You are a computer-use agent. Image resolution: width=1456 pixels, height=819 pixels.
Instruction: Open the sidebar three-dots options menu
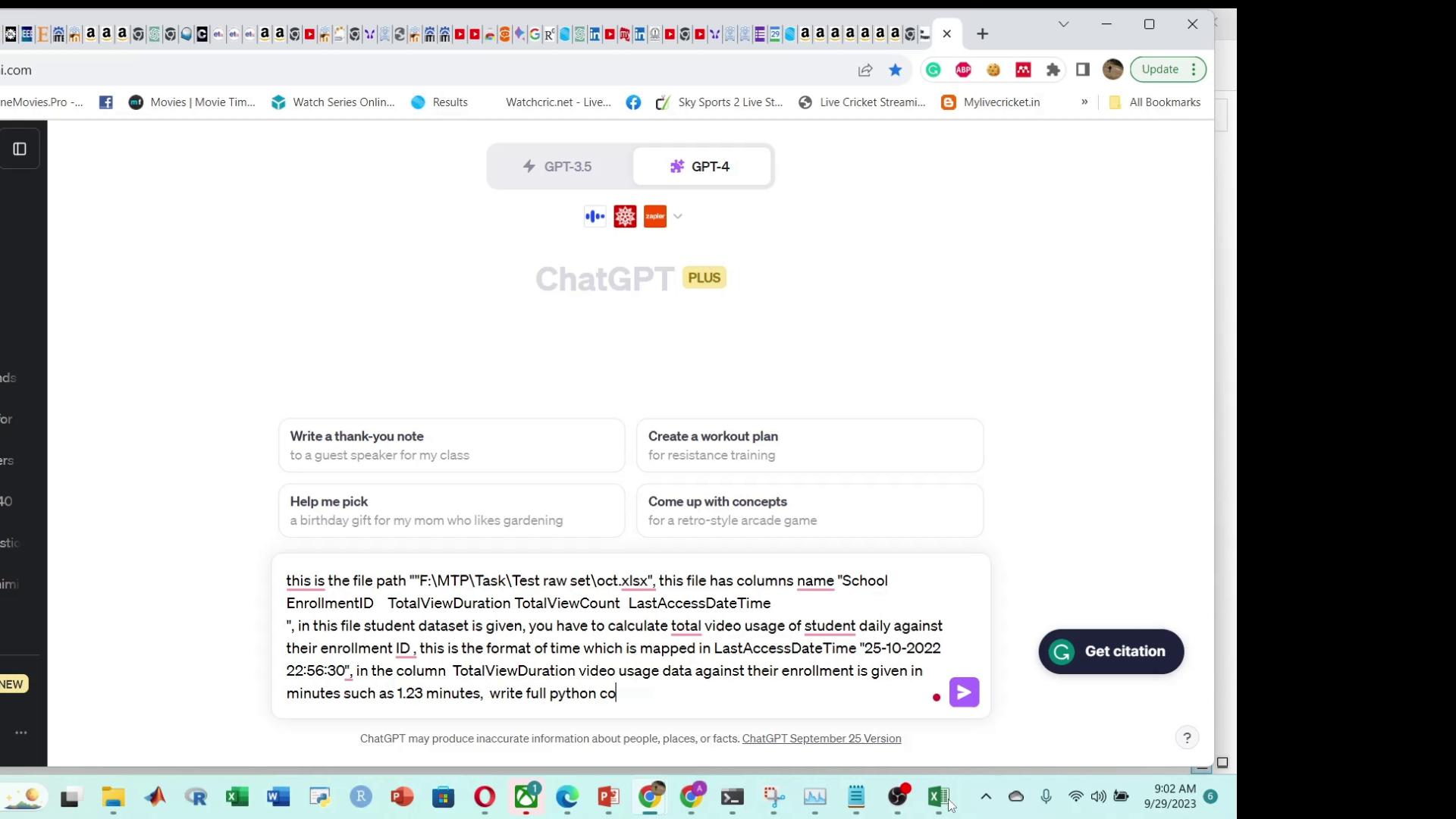coord(21,733)
